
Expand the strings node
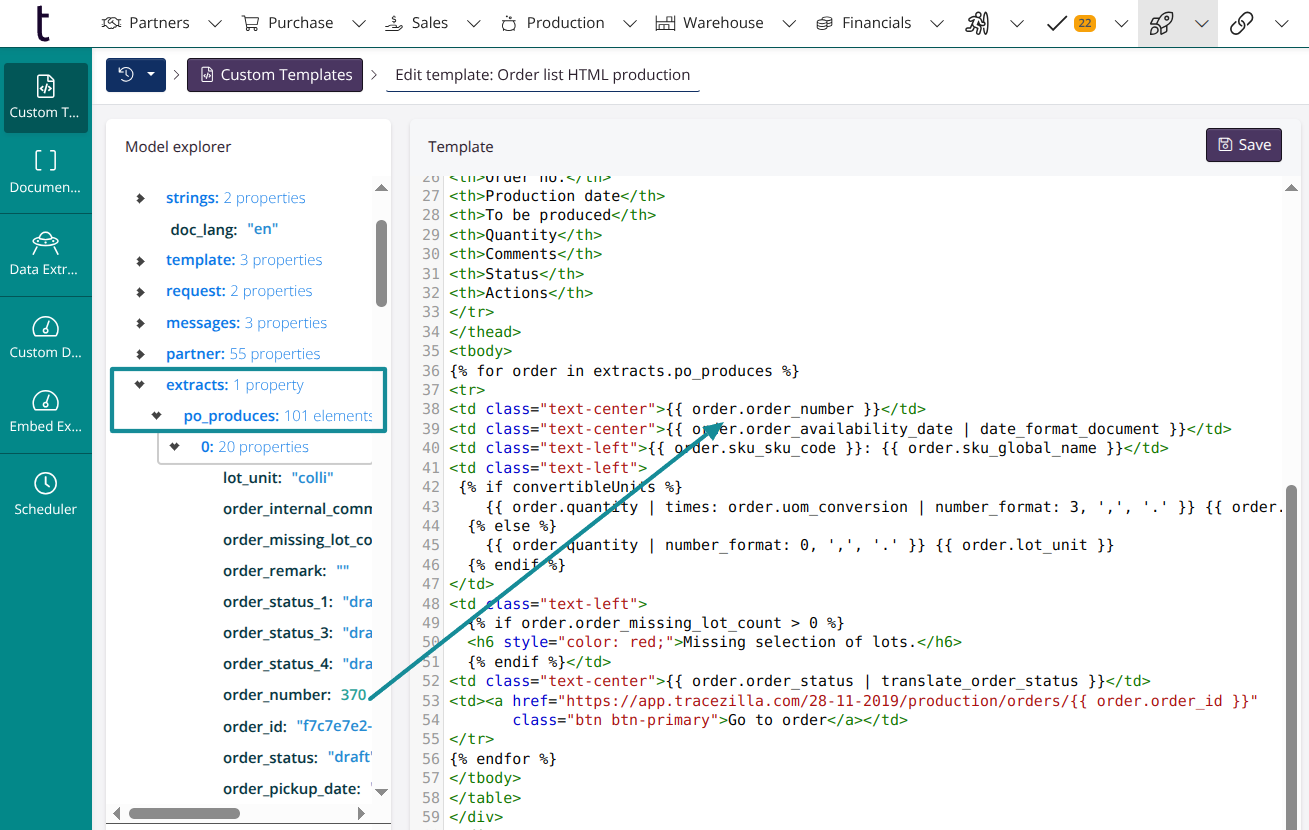tap(141, 198)
